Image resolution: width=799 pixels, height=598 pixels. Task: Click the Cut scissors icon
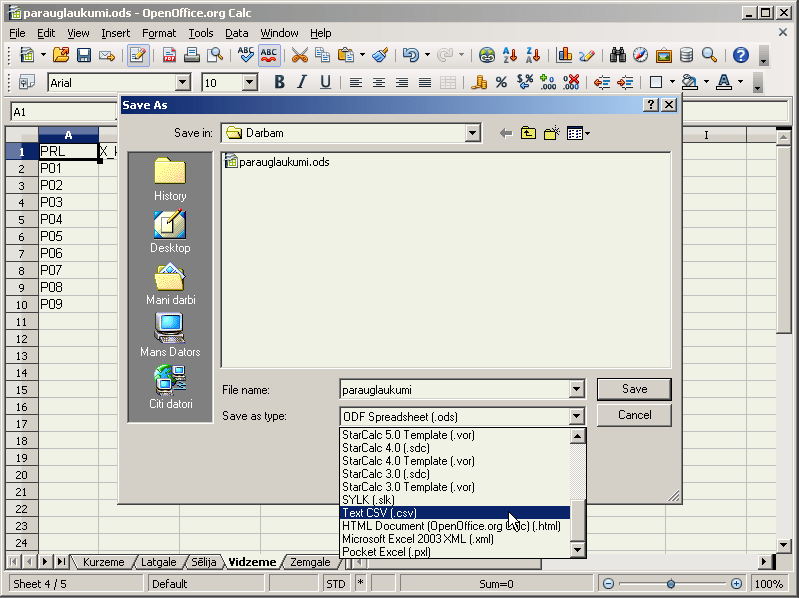coord(300,55)
